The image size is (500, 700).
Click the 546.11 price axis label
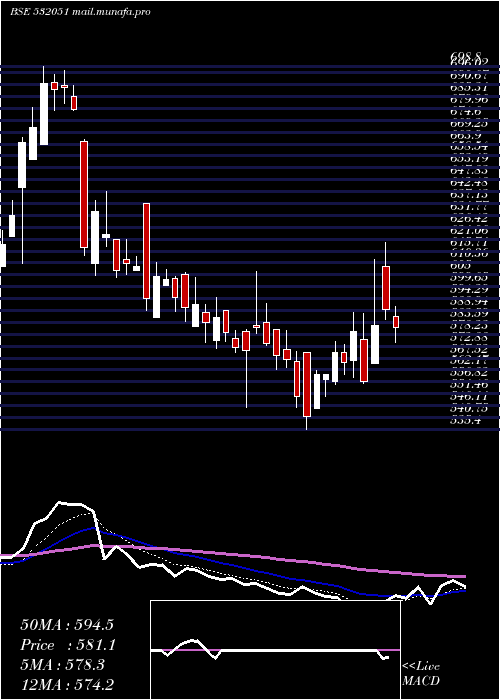(466, 396)
